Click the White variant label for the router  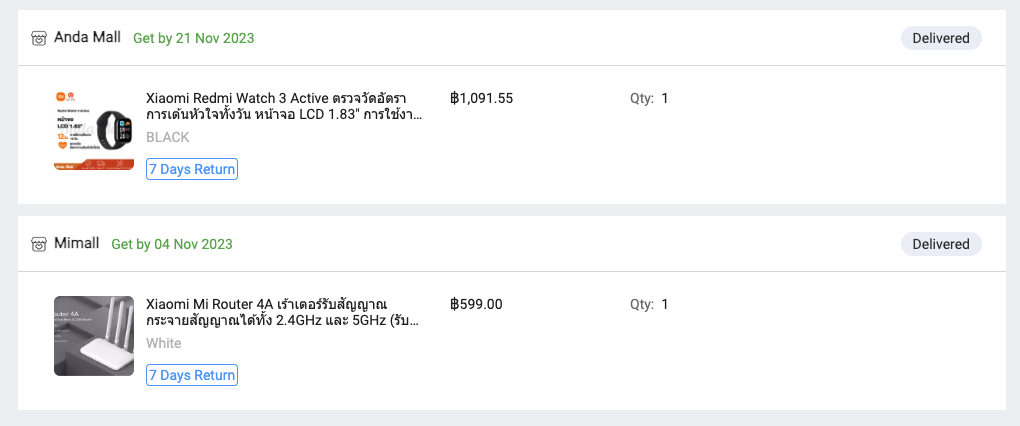(x=164, y=343)
